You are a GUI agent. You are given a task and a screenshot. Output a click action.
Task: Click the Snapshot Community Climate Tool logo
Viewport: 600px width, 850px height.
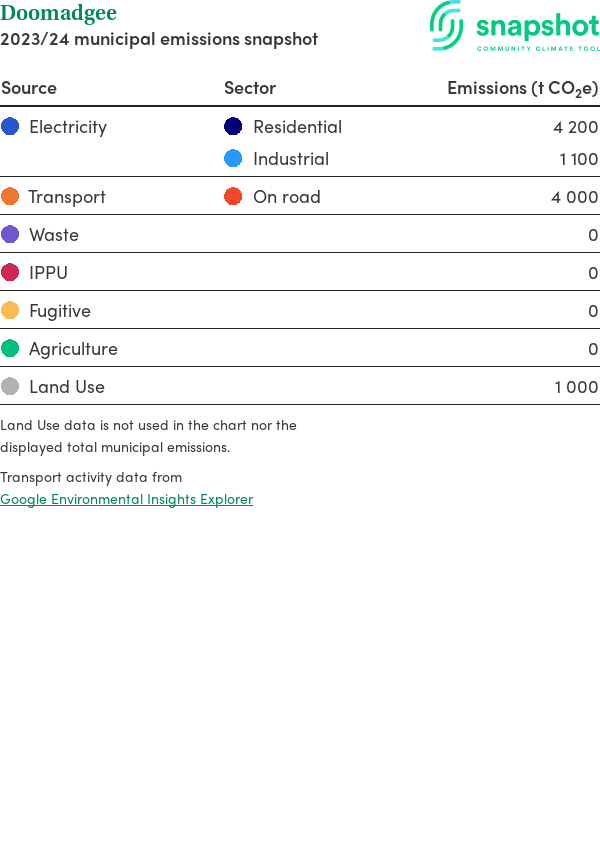tap(515, 27)
